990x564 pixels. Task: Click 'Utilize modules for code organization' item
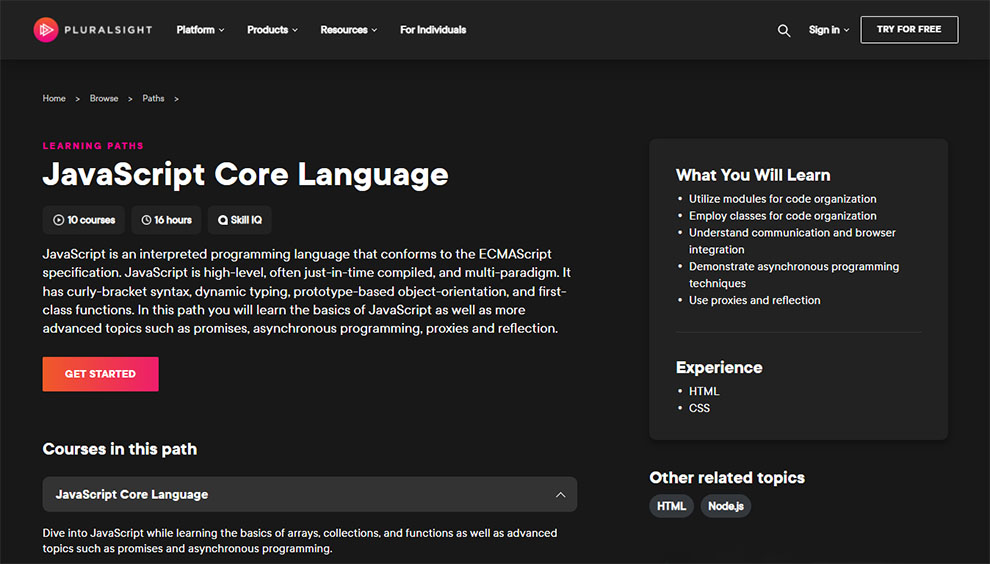782,199
